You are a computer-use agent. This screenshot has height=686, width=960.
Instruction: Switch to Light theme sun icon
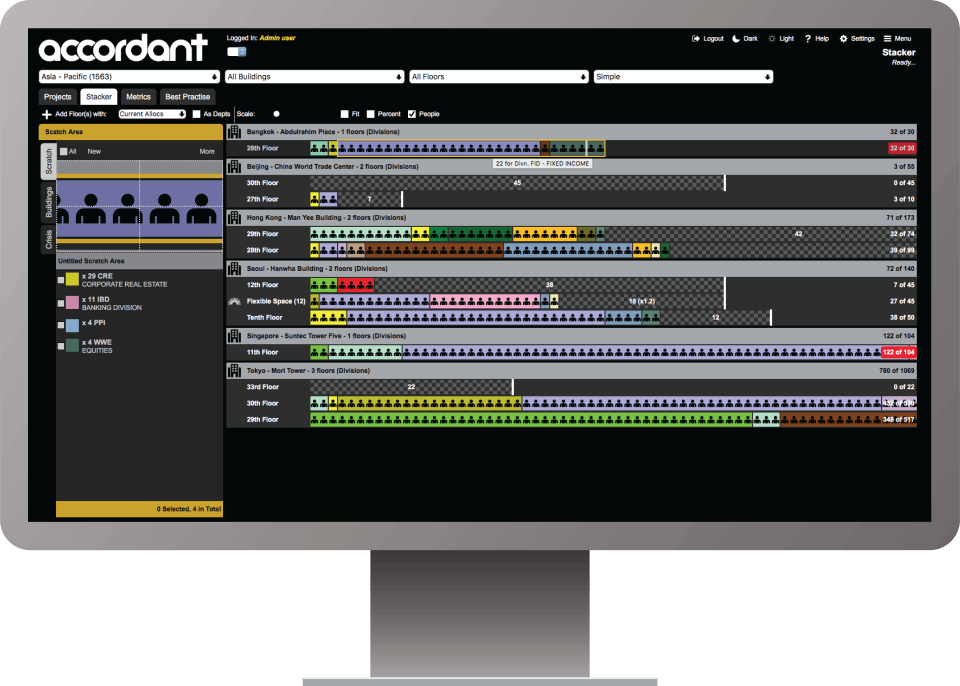click(x=772, y=39)
